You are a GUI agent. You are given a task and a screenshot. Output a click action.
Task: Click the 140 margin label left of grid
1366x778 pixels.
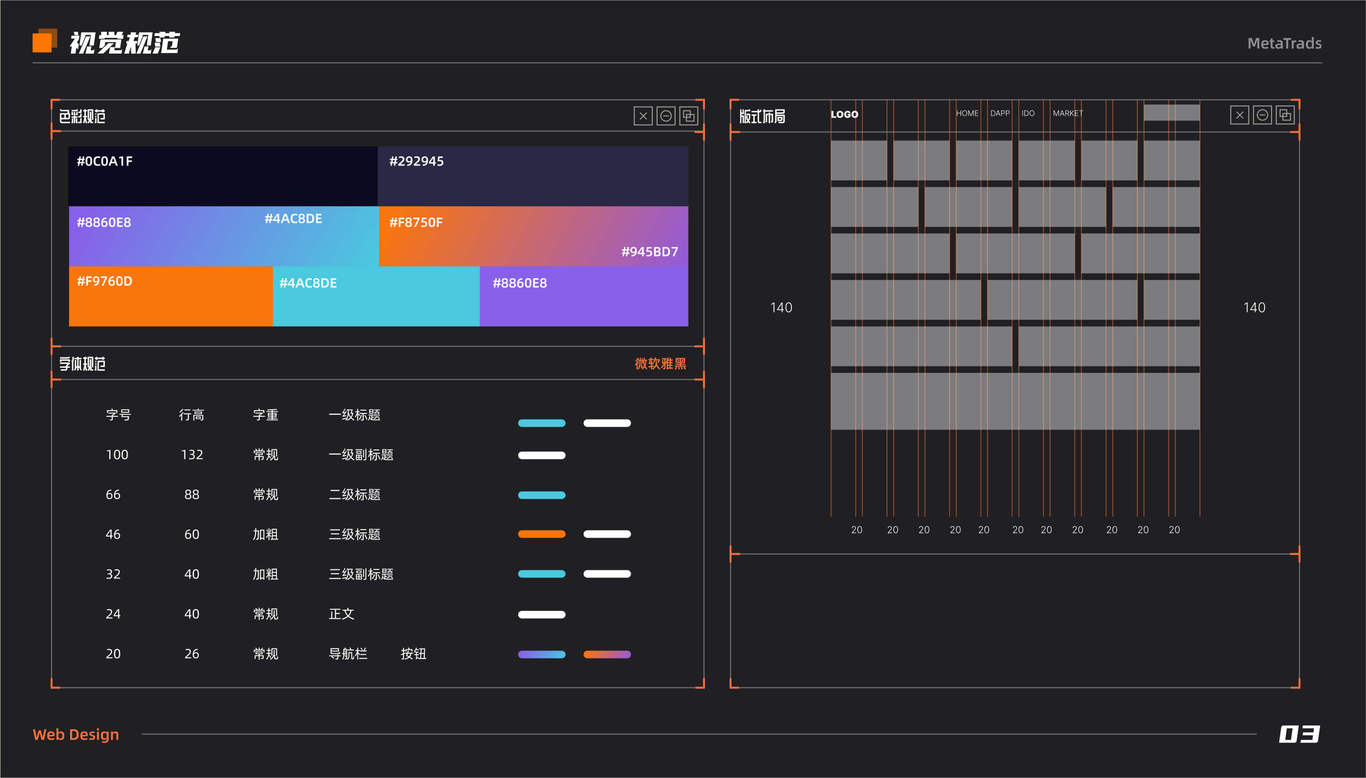click(781, 308)
